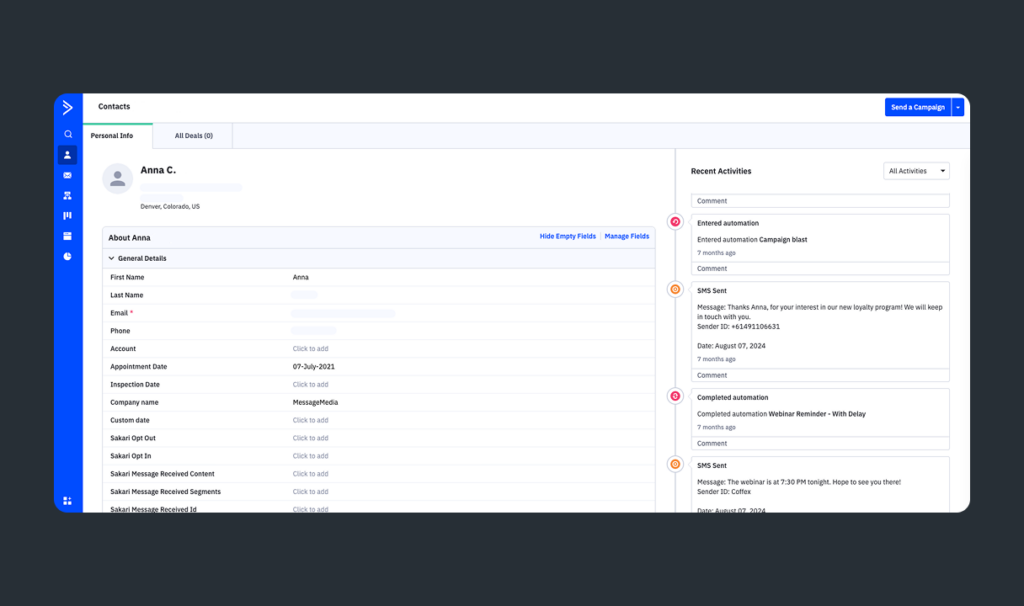Edit the Company name value MessageMedia
Screen dimensions: 1024x606
pos(315,403)
